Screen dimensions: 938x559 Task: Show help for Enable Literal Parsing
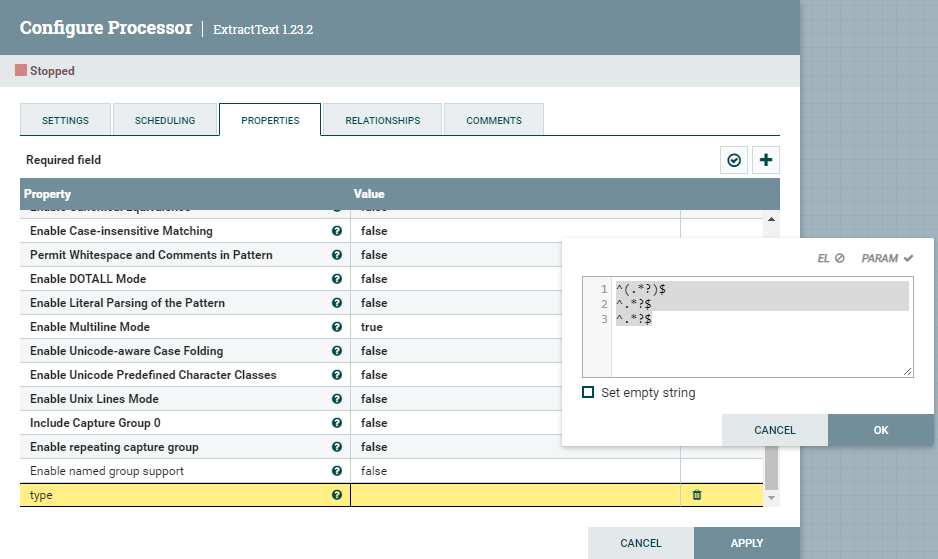[x=337, y=303]
